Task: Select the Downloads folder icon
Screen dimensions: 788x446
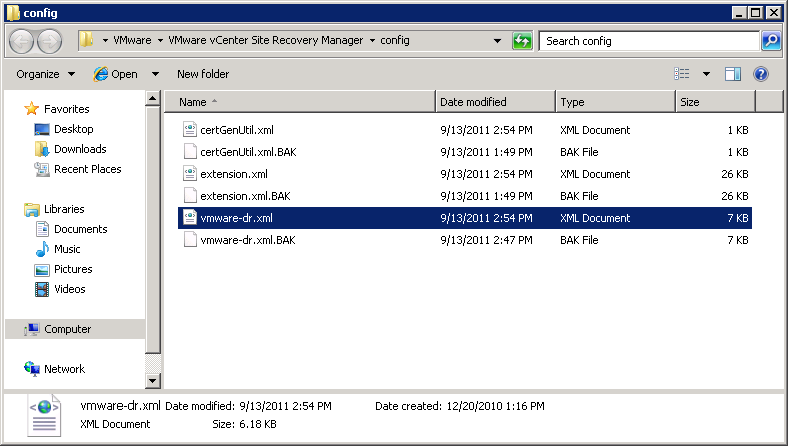Action: pos(42,149)
